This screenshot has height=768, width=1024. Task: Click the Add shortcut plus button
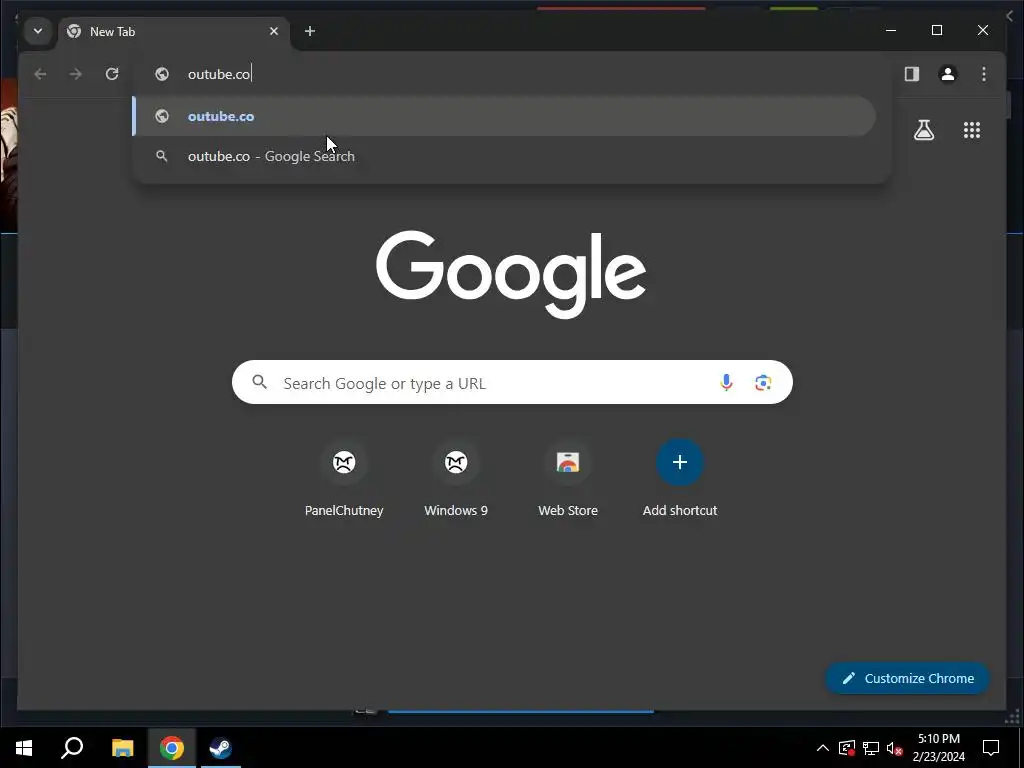click(x=680, y=462)
